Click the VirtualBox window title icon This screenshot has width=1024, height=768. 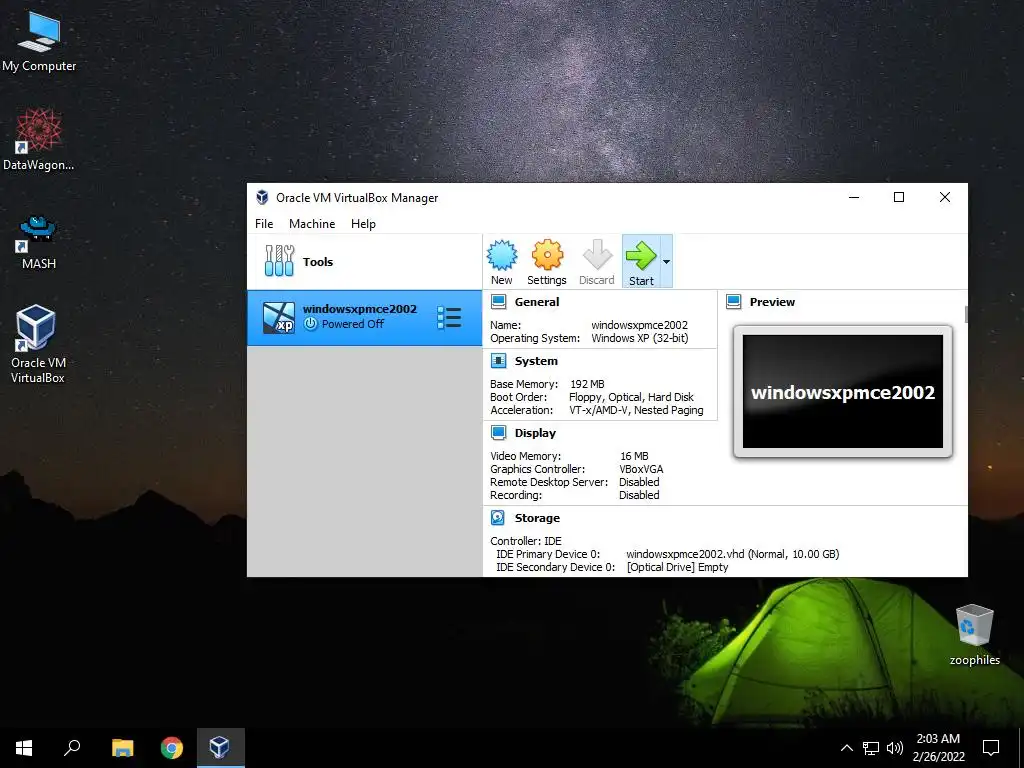[x=263, y=197]
